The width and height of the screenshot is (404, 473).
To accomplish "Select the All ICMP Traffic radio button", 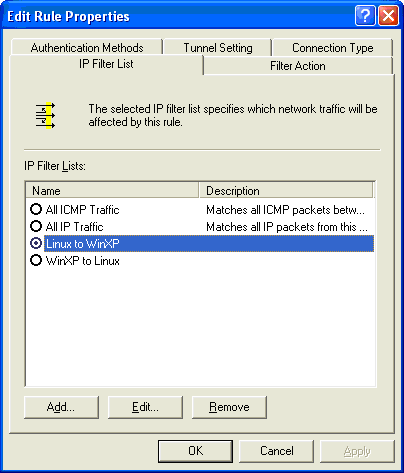I will [x=36, y=209].
